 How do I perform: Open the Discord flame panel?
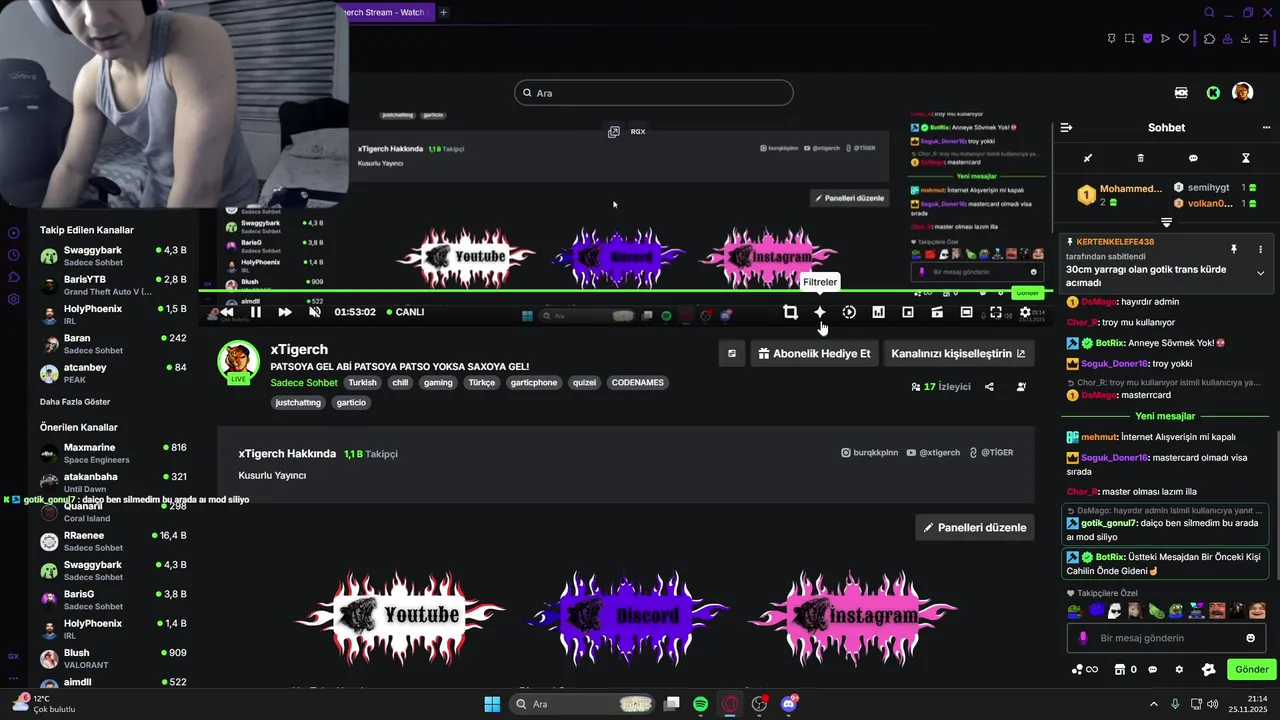point(627,615)
